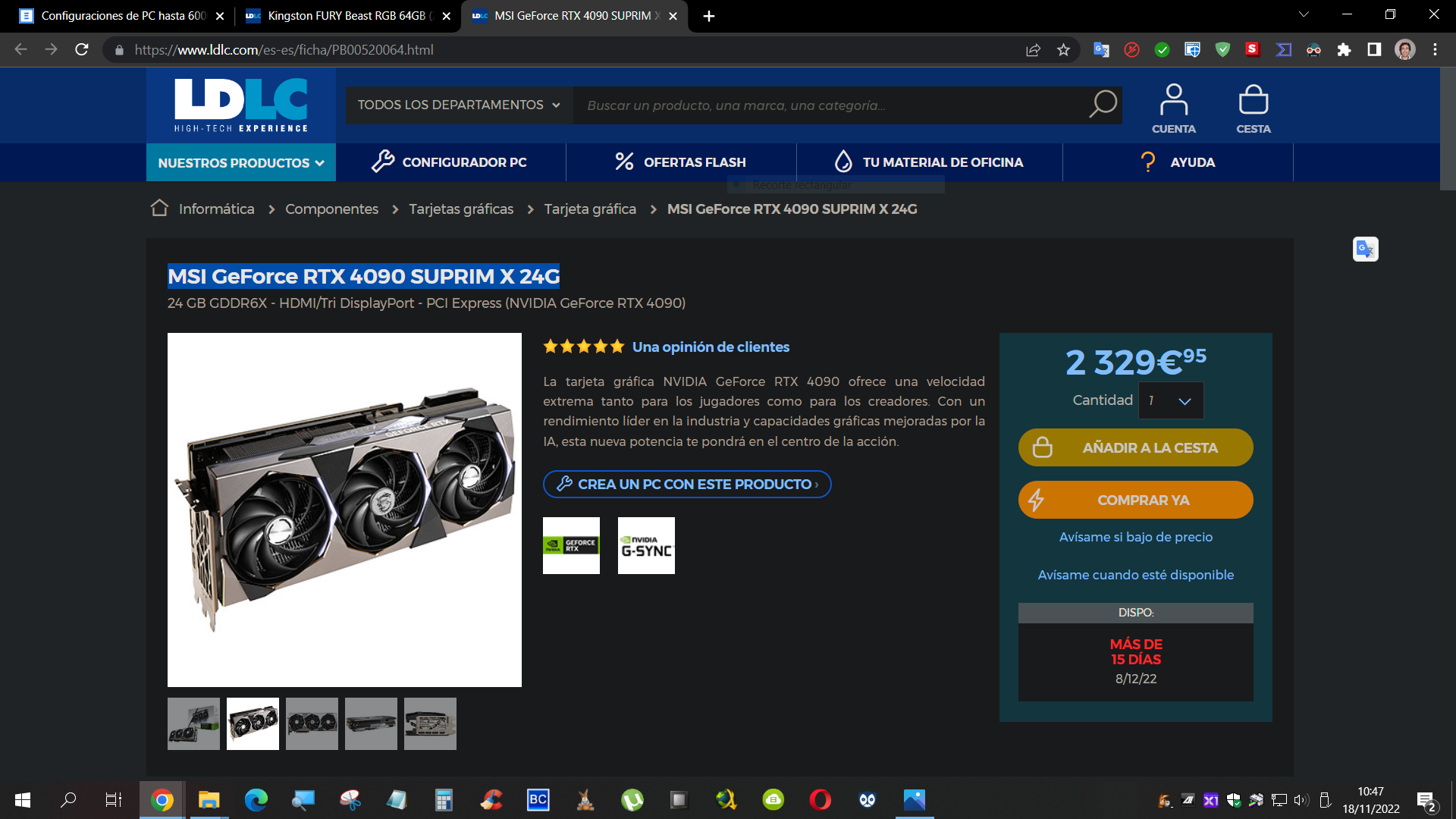Select the third product thumbnail image
The height and width of the screenshot is (819, 1456).
pos(312,723)
